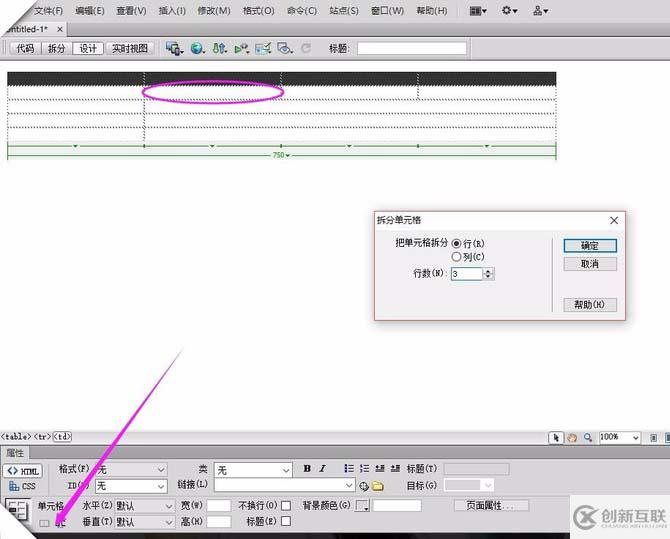Close the 拆分单元格 dialog
Image resolution: width=670 pixels, height=539 pixels.
[614, 220]
